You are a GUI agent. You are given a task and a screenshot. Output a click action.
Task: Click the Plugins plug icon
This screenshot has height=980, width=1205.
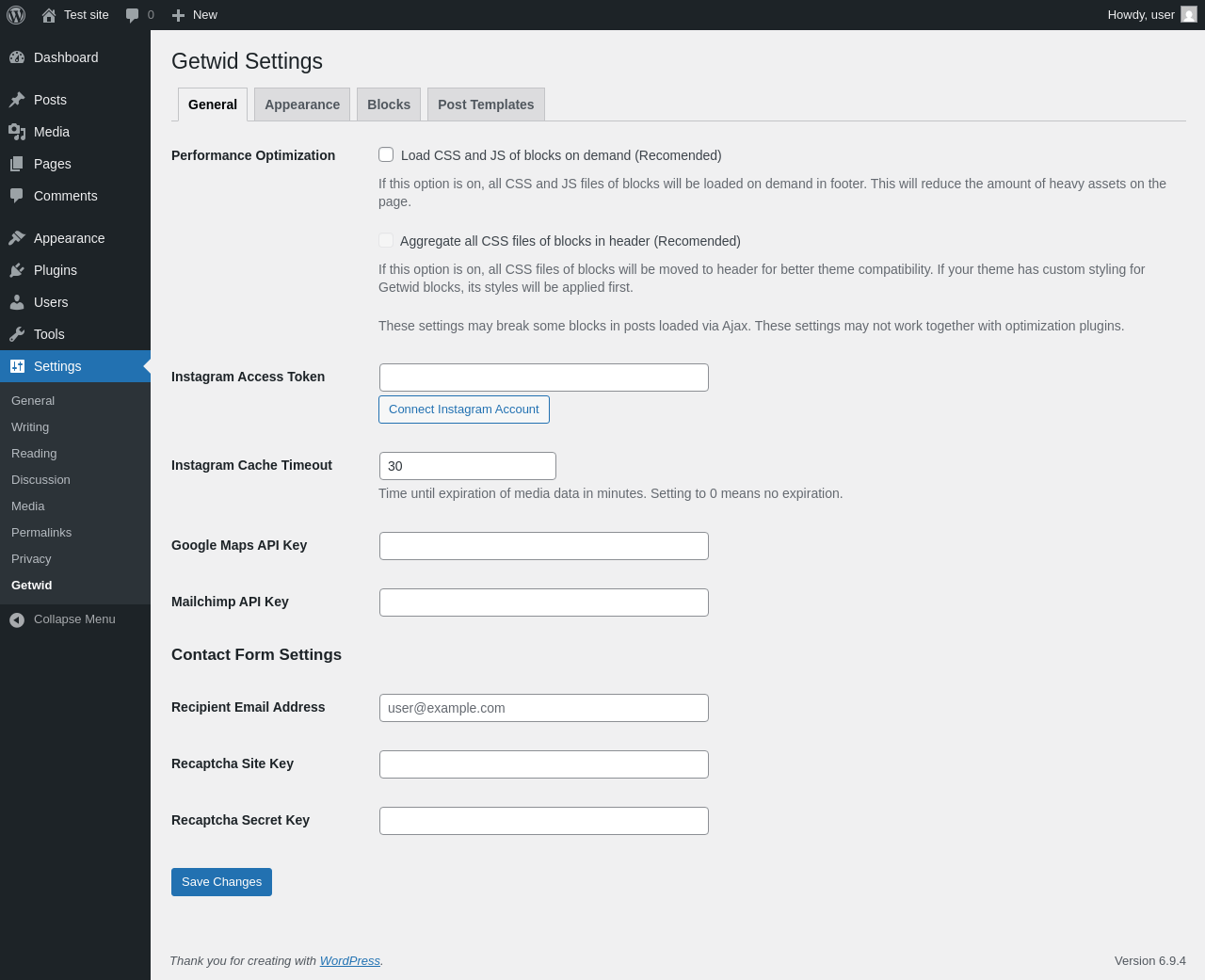[17, 270]
